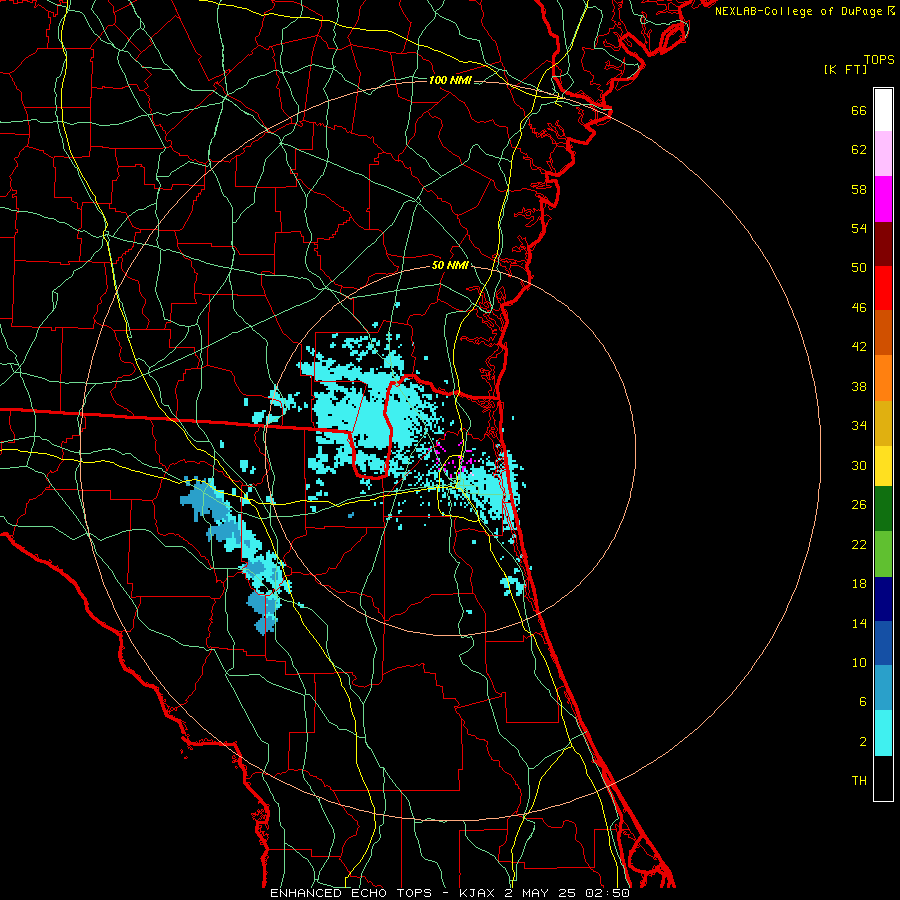This screenshot has width=900, height=900.
Task: Click the legend value 30
Action: [x=859, y=465]
